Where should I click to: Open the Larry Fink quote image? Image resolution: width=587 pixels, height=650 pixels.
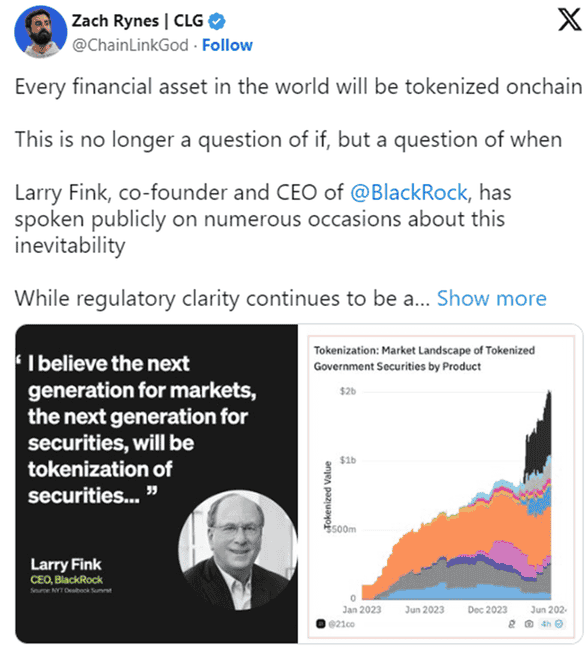click(157, 484)
